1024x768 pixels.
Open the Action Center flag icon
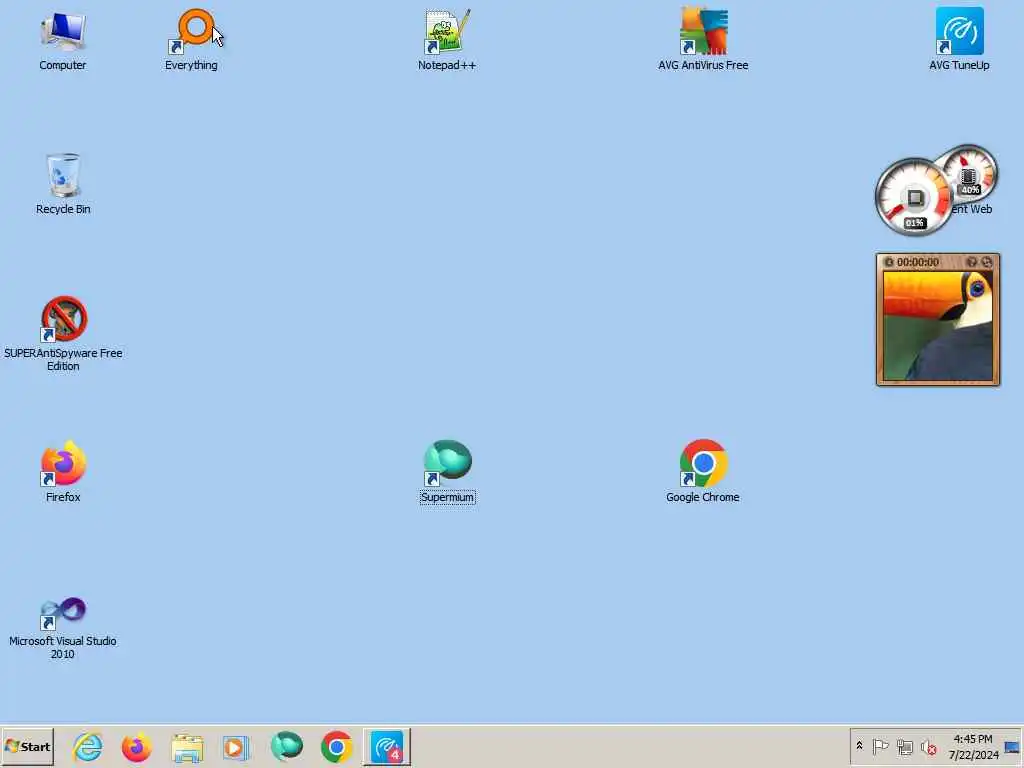coord(880,746)
